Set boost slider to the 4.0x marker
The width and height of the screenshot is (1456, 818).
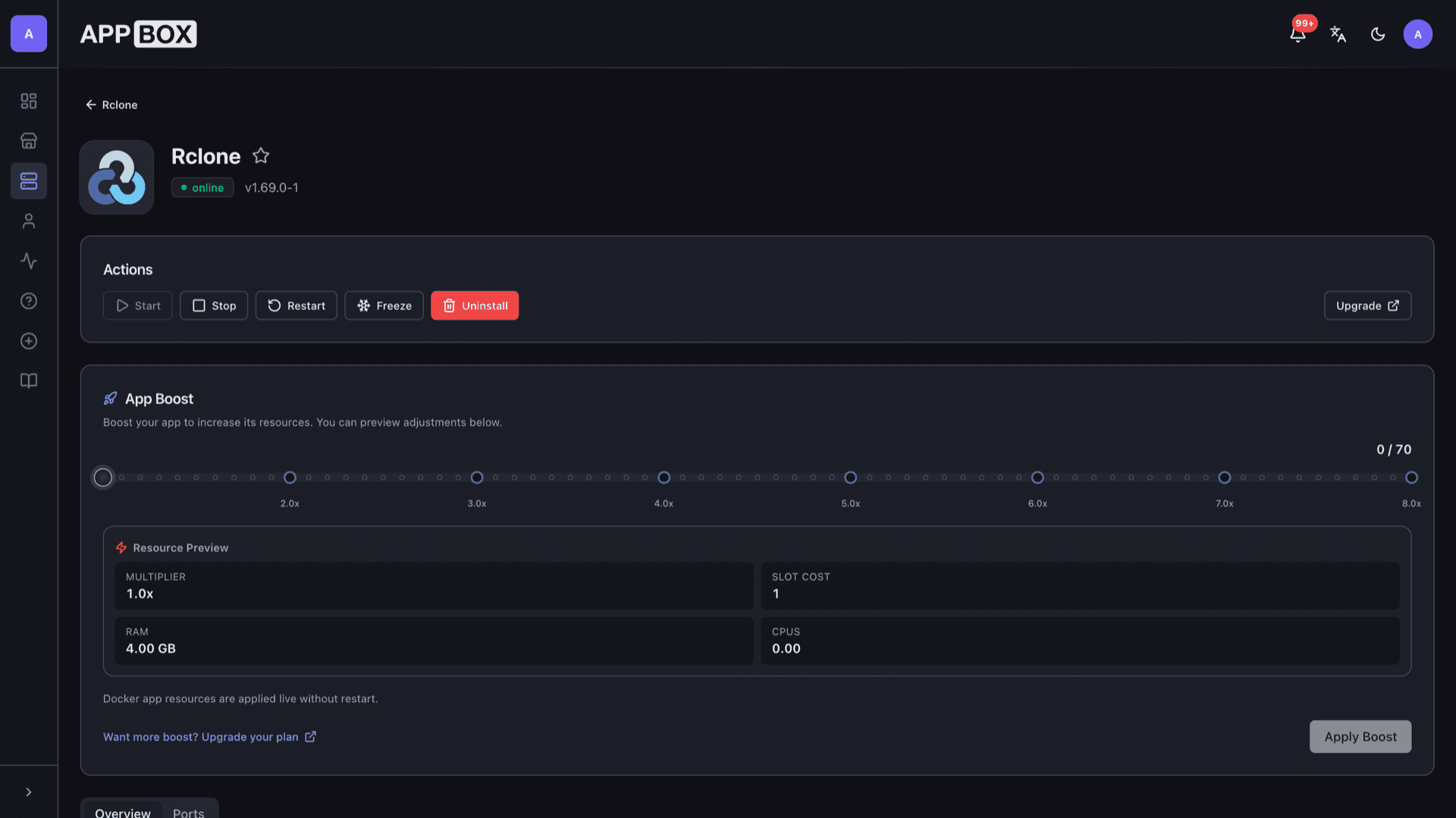(664, 478)
